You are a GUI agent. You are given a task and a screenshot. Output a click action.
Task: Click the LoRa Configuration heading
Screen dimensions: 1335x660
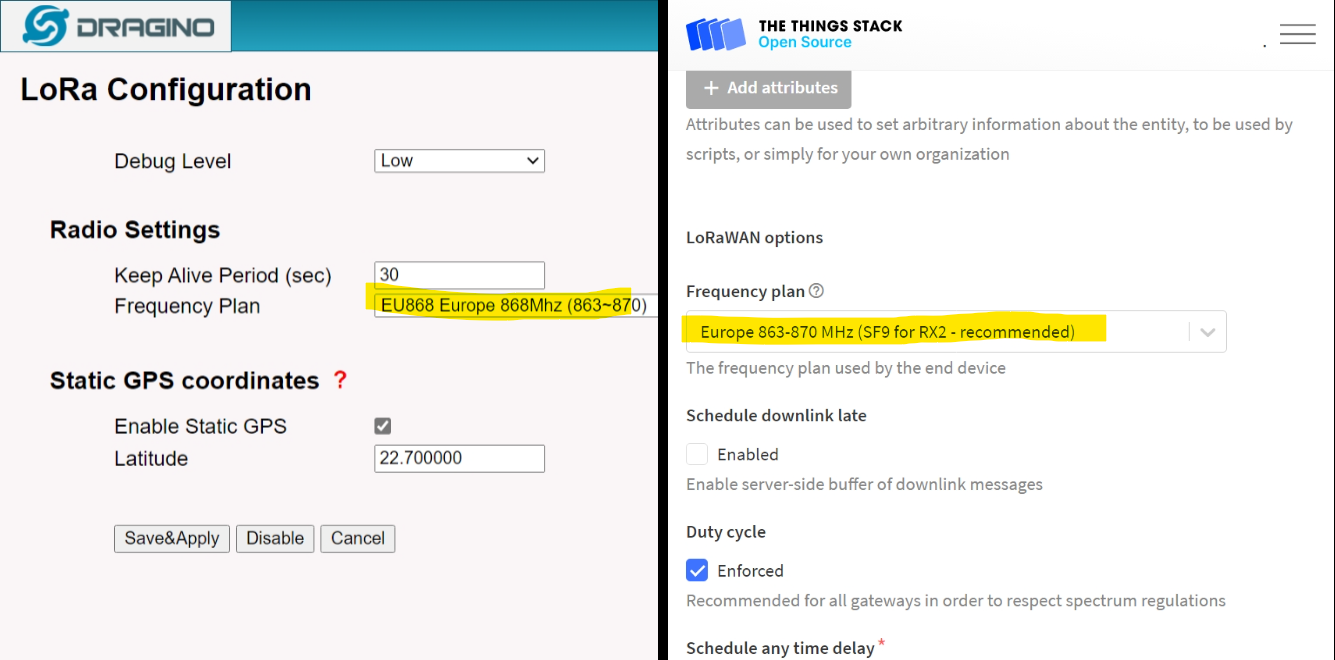click(166, 90)
